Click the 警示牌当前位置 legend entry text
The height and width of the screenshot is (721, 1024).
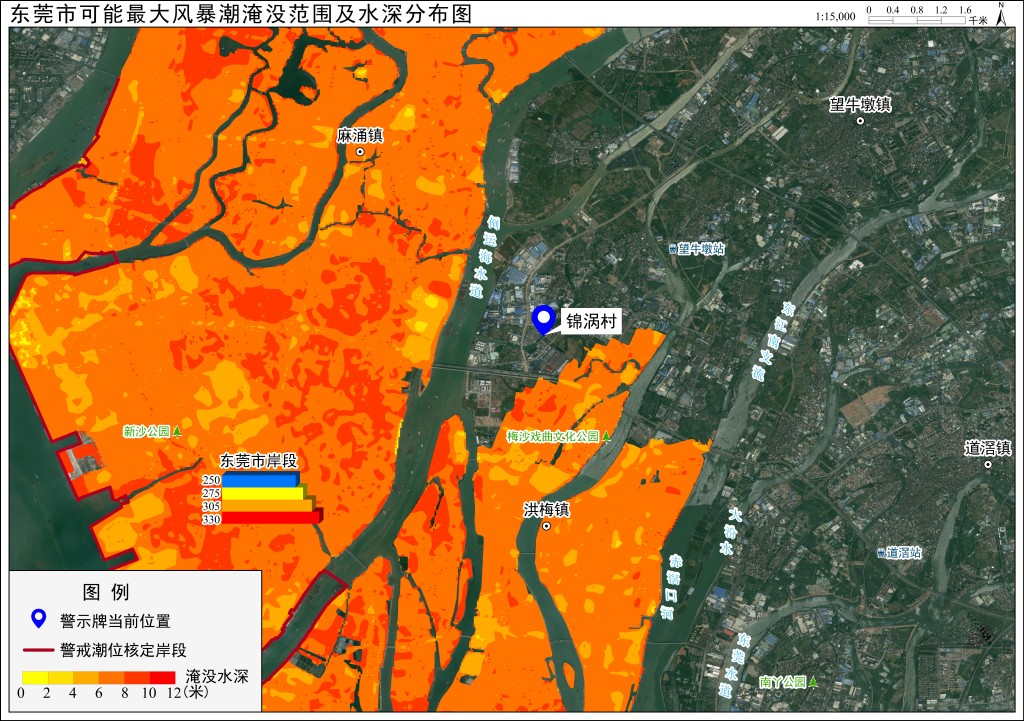coord(115,620)
